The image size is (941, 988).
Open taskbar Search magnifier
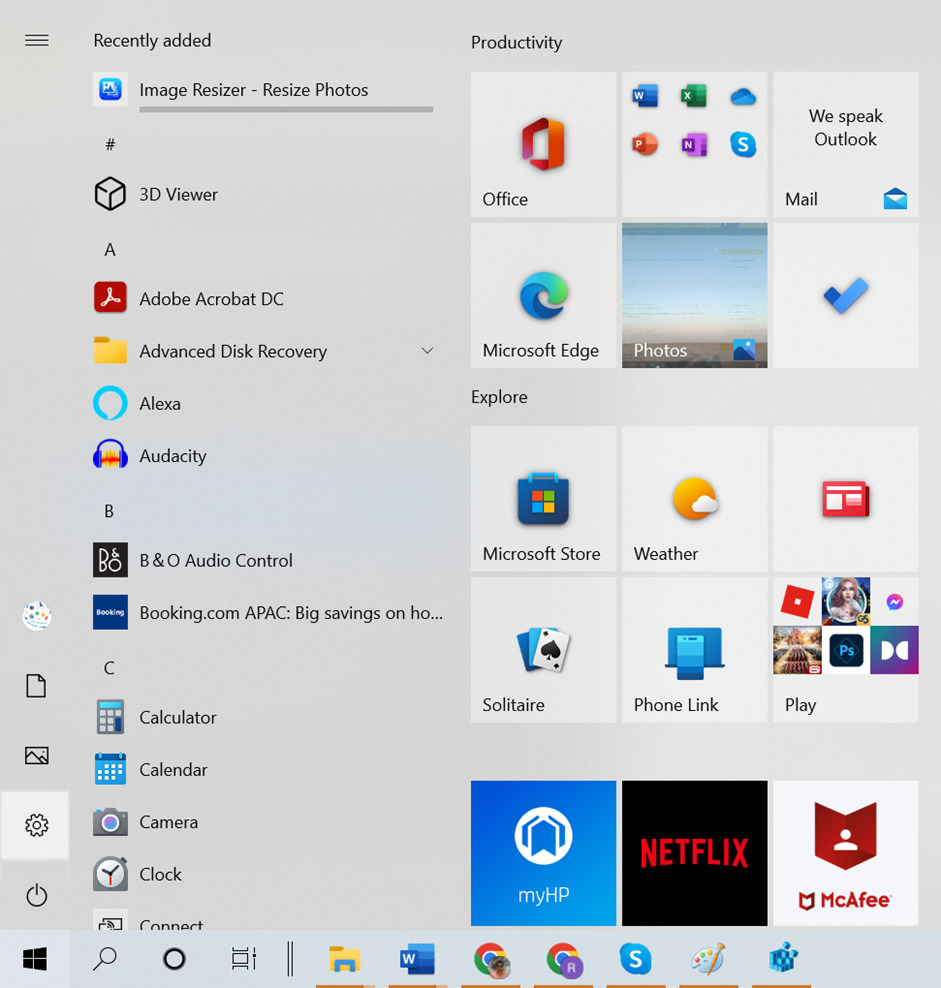105,959
